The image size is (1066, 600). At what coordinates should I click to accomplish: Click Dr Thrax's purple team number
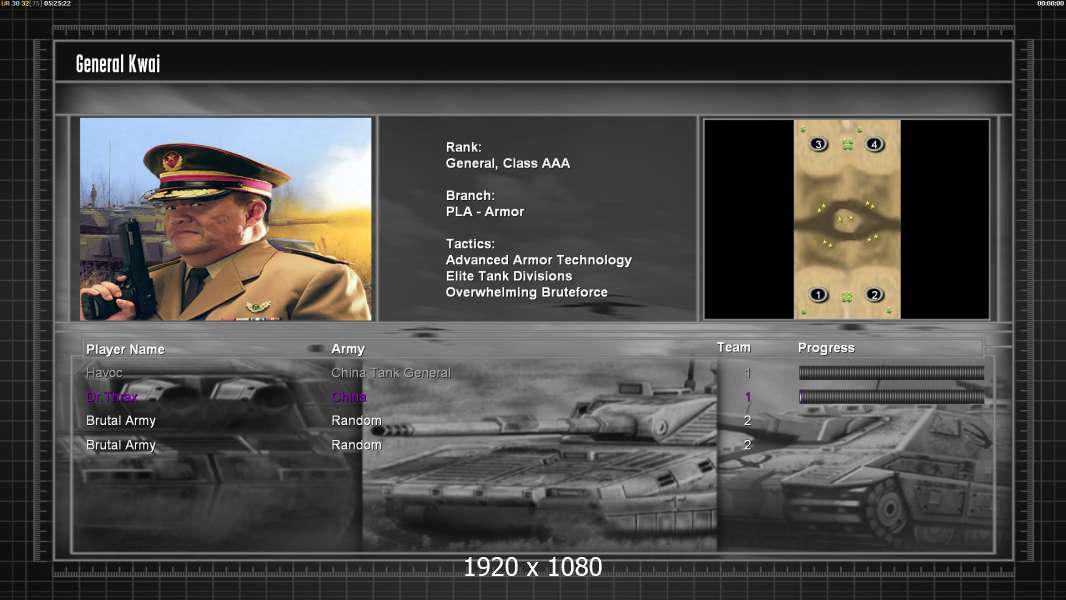coord(747,397)
